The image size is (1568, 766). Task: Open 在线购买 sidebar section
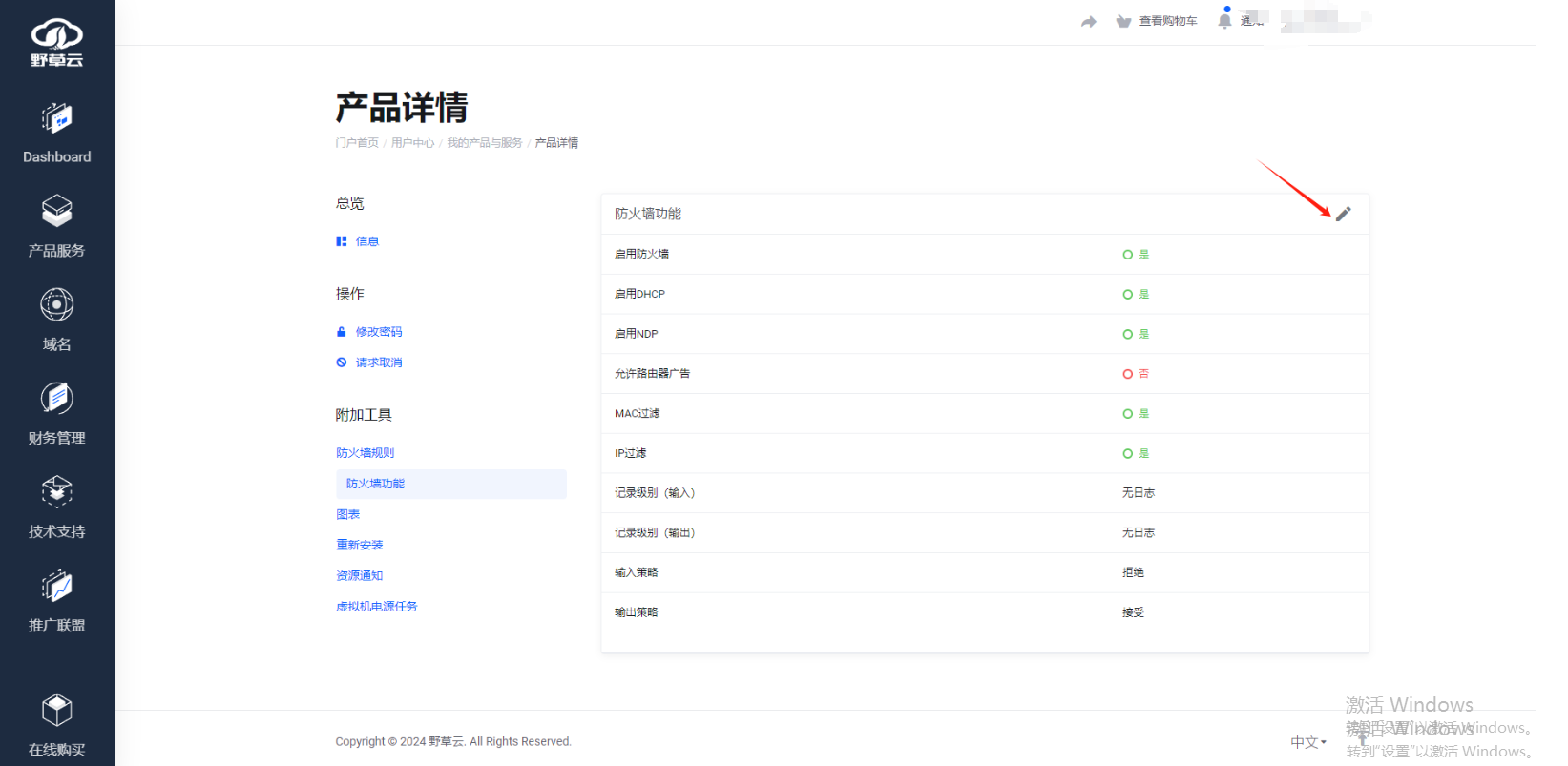tap(57, 725)
